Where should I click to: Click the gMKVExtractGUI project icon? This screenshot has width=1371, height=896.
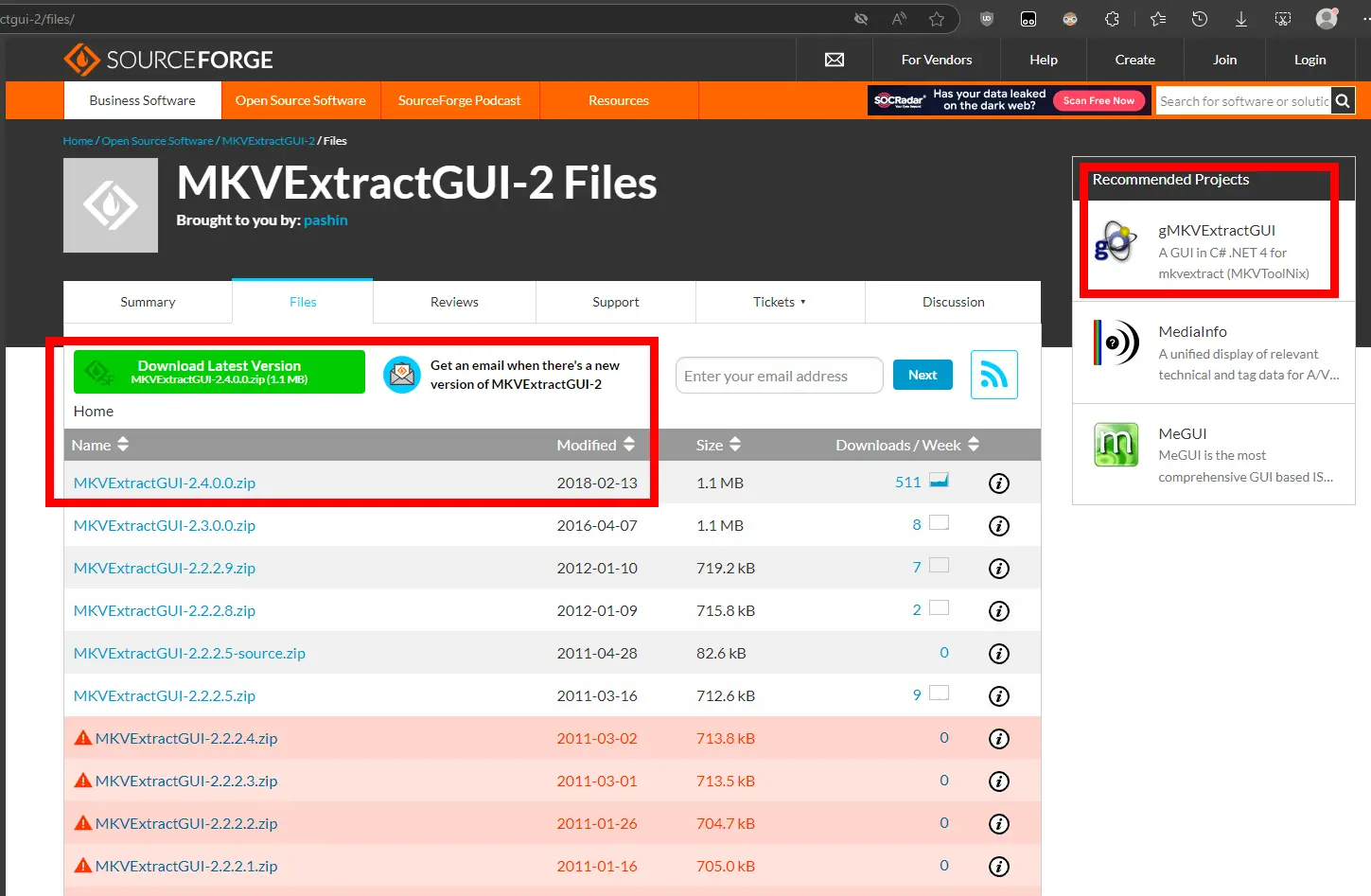pos(1116,241)
